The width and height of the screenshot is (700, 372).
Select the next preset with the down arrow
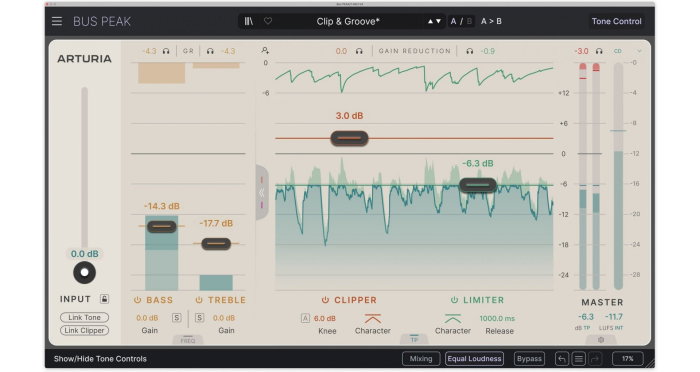[x=438, y=21]
